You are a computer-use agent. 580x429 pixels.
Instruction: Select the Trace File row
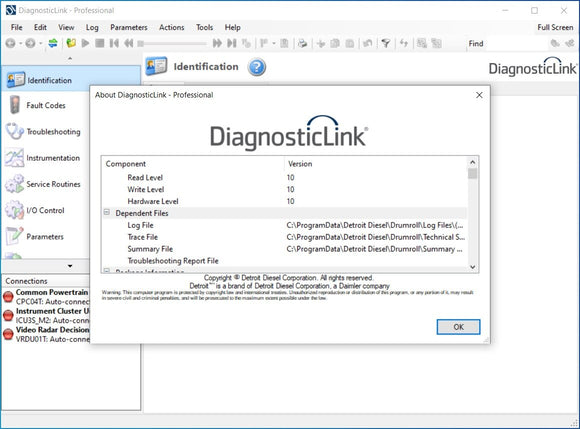click(x=284, y=237)
